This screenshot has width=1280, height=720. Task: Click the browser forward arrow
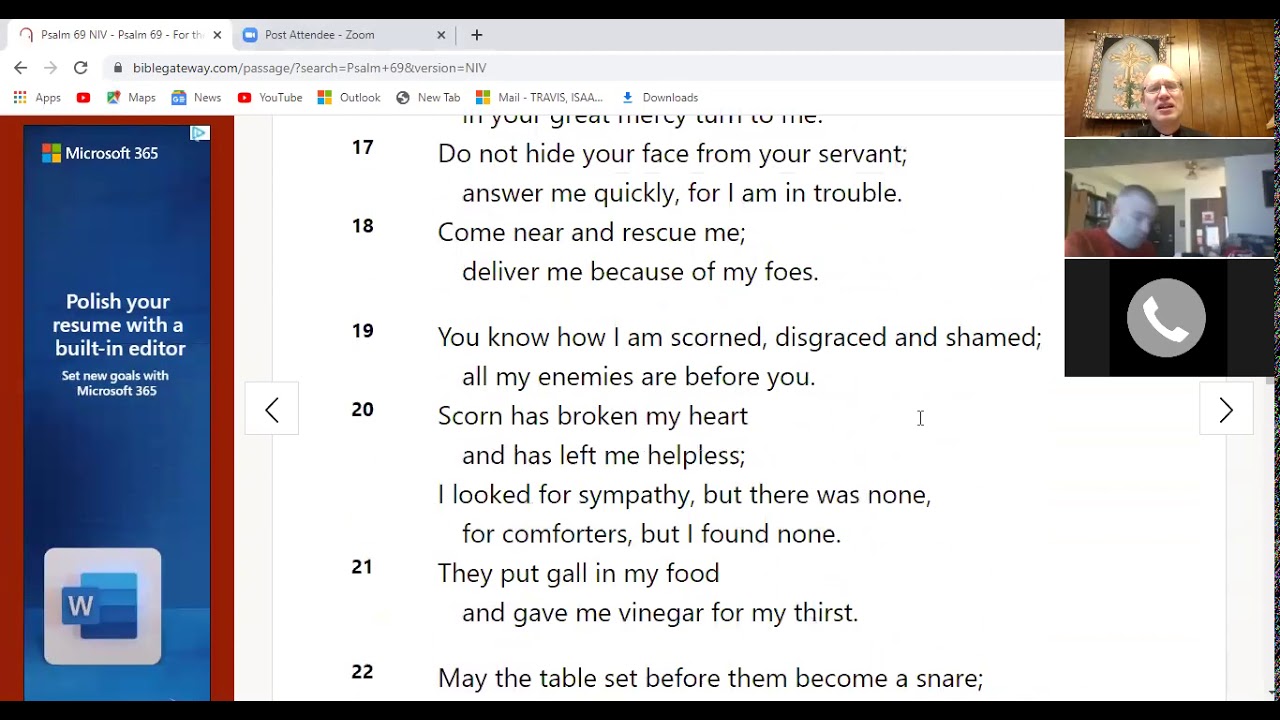point(51,68)
